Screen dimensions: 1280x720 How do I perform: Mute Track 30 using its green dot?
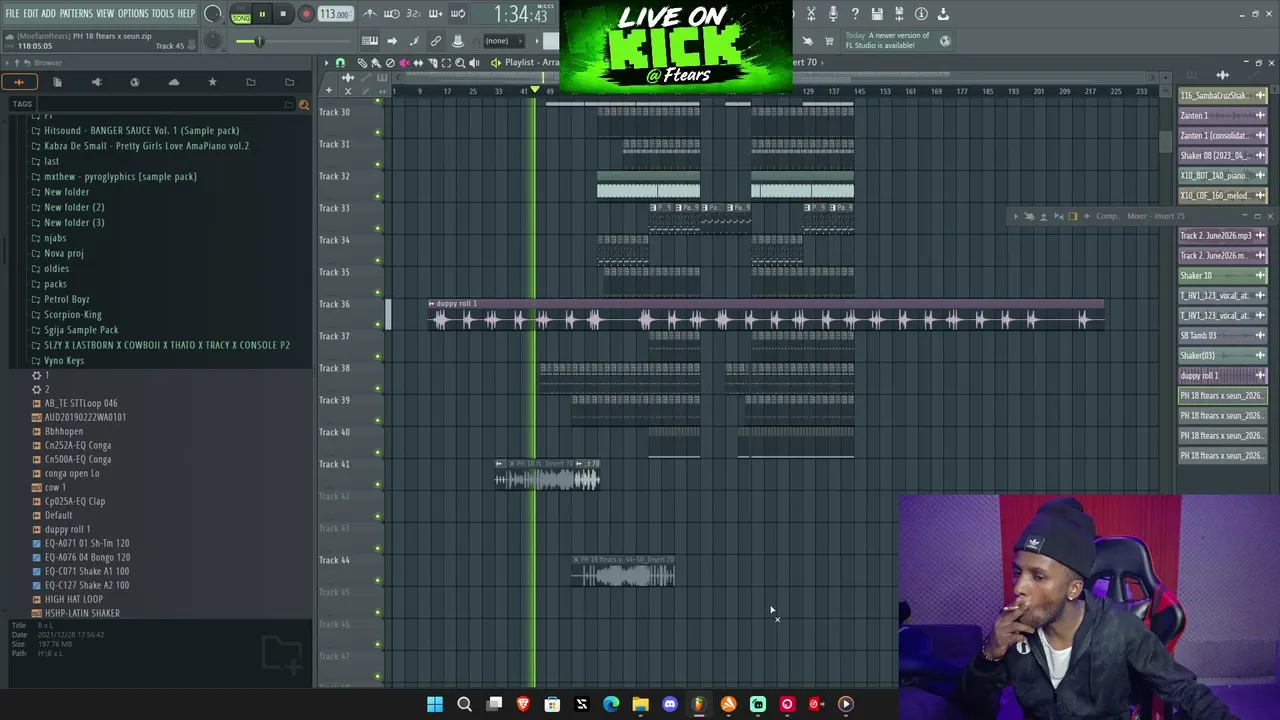(x=378, y=132)
